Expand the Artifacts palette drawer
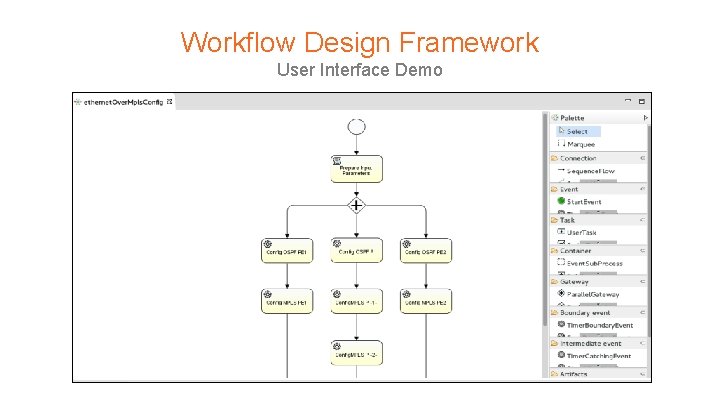The width and height of the screenshot is (720, 405). pos(643,374)
